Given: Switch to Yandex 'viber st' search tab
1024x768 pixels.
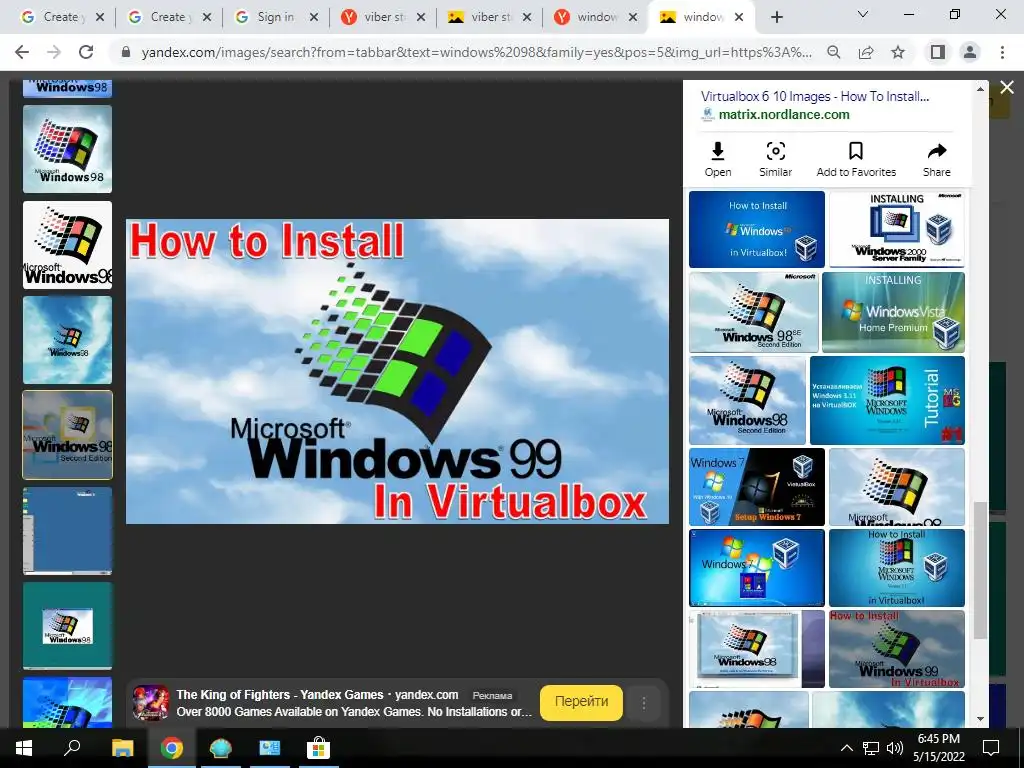Looking at the screenshot, I should pyautogui.click(x=383, y=18).
